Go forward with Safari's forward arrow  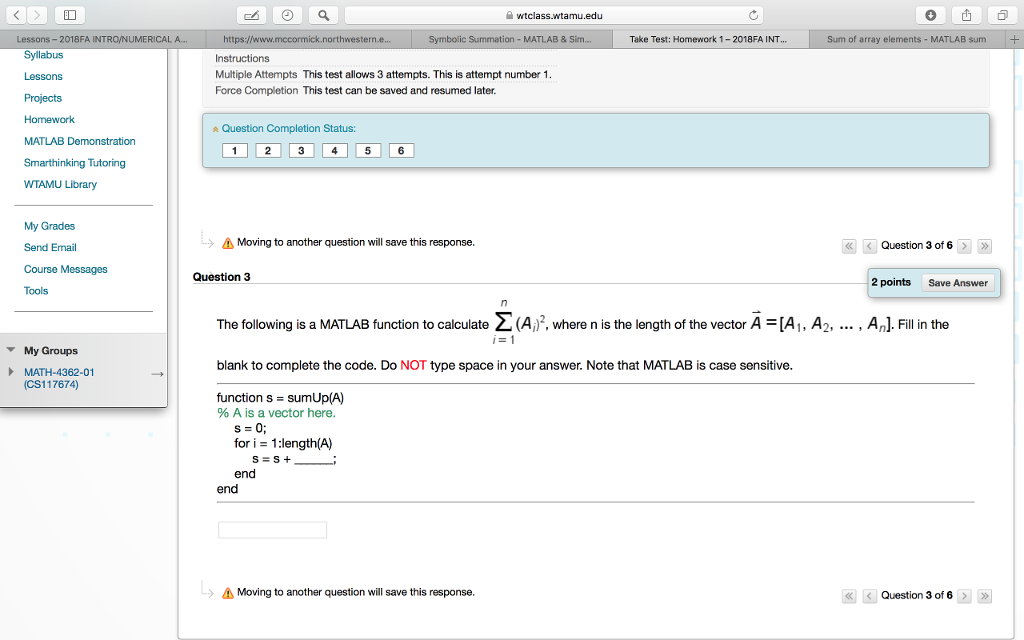tap(37, 15)
